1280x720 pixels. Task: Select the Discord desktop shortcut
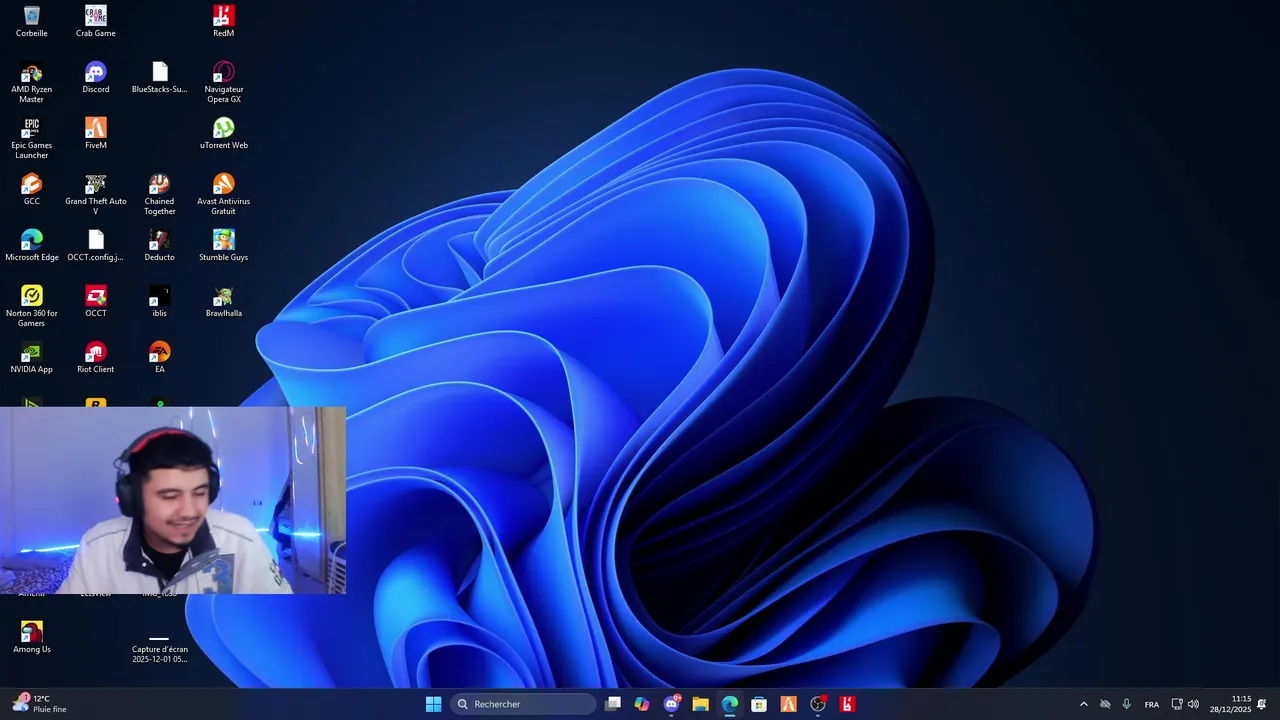pos(96,77)
